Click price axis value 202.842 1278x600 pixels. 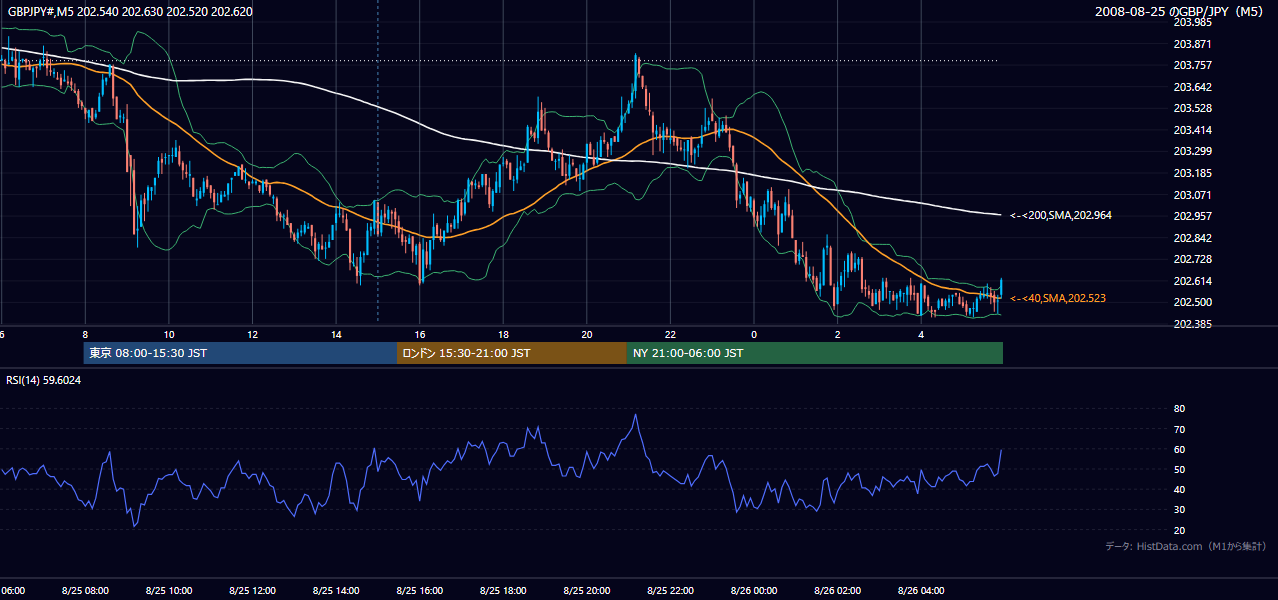tap(1192, 238)
